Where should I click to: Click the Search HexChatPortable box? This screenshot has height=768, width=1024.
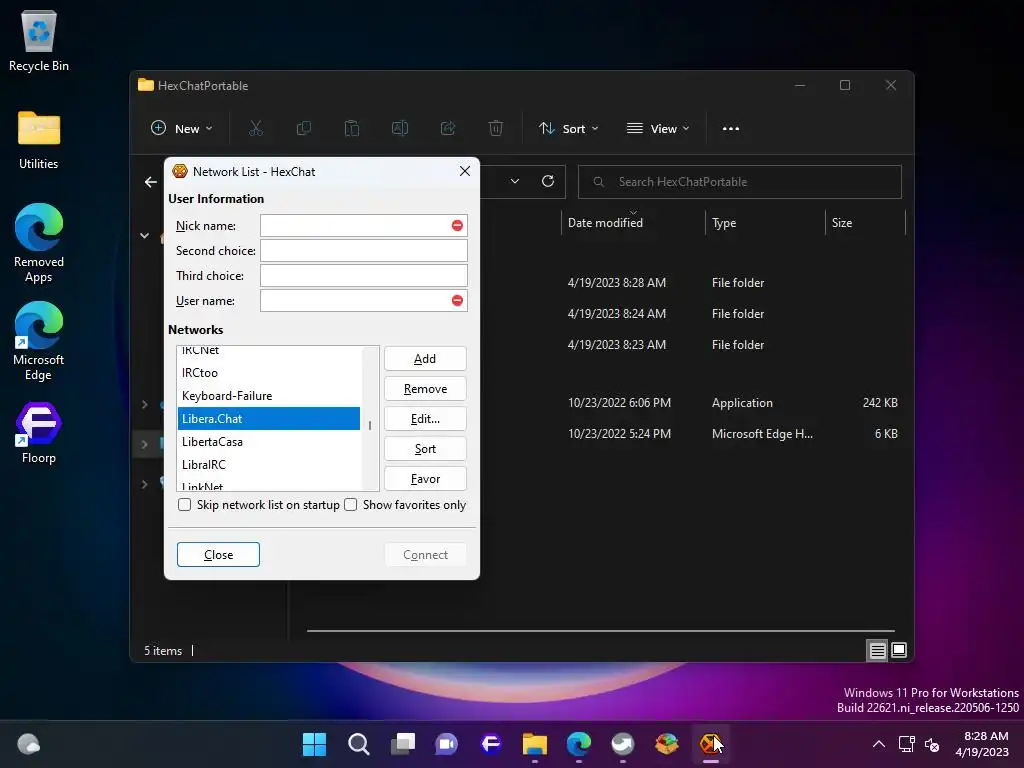740,182
